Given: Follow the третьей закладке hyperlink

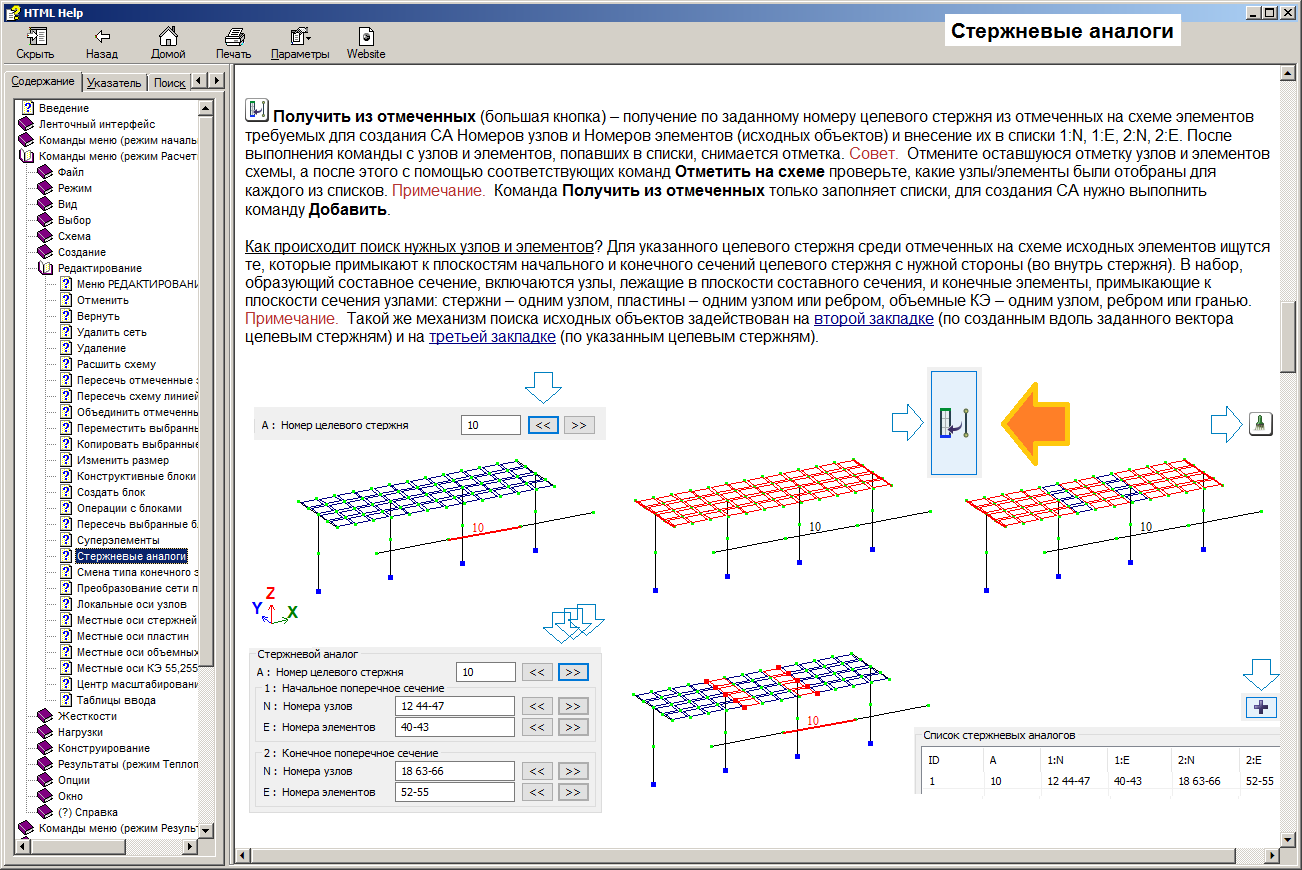Looking at the screenshot, I should click(x=492, y=337).
